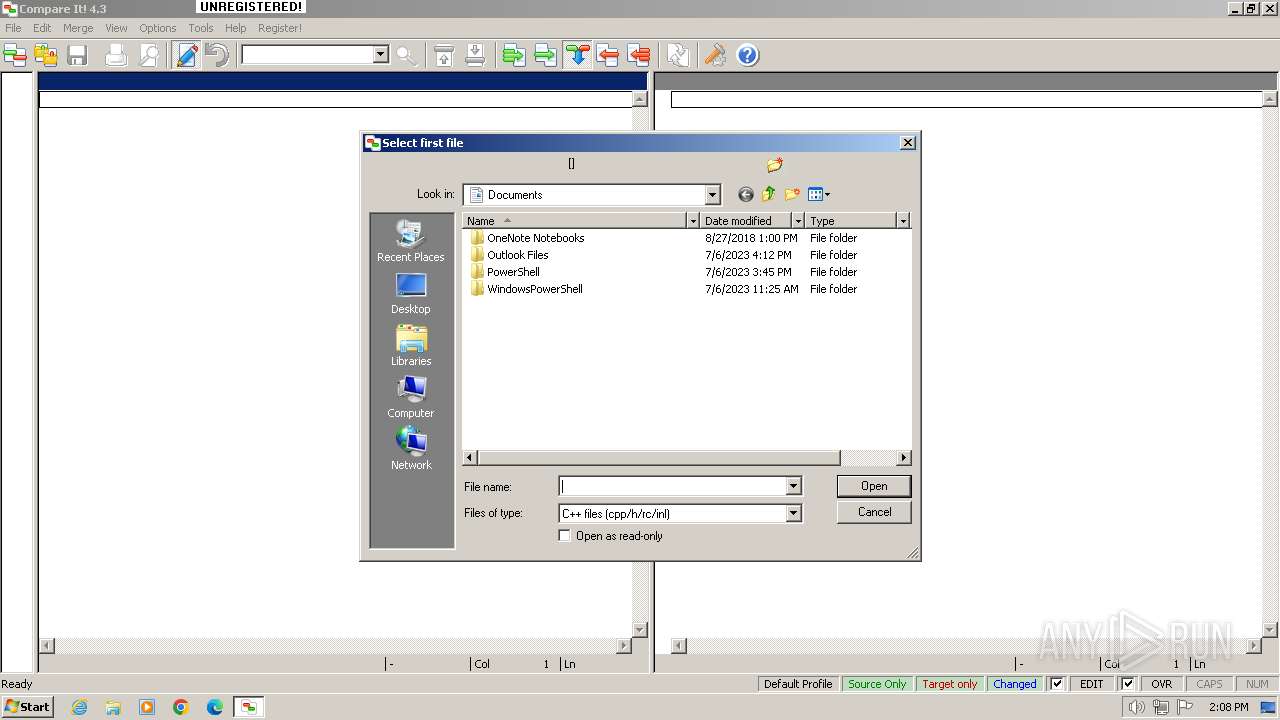The width and height of the screenshot is (1280, 720).
Task: Select the OneNote Notebooks folder
Action: click(535, 238)
